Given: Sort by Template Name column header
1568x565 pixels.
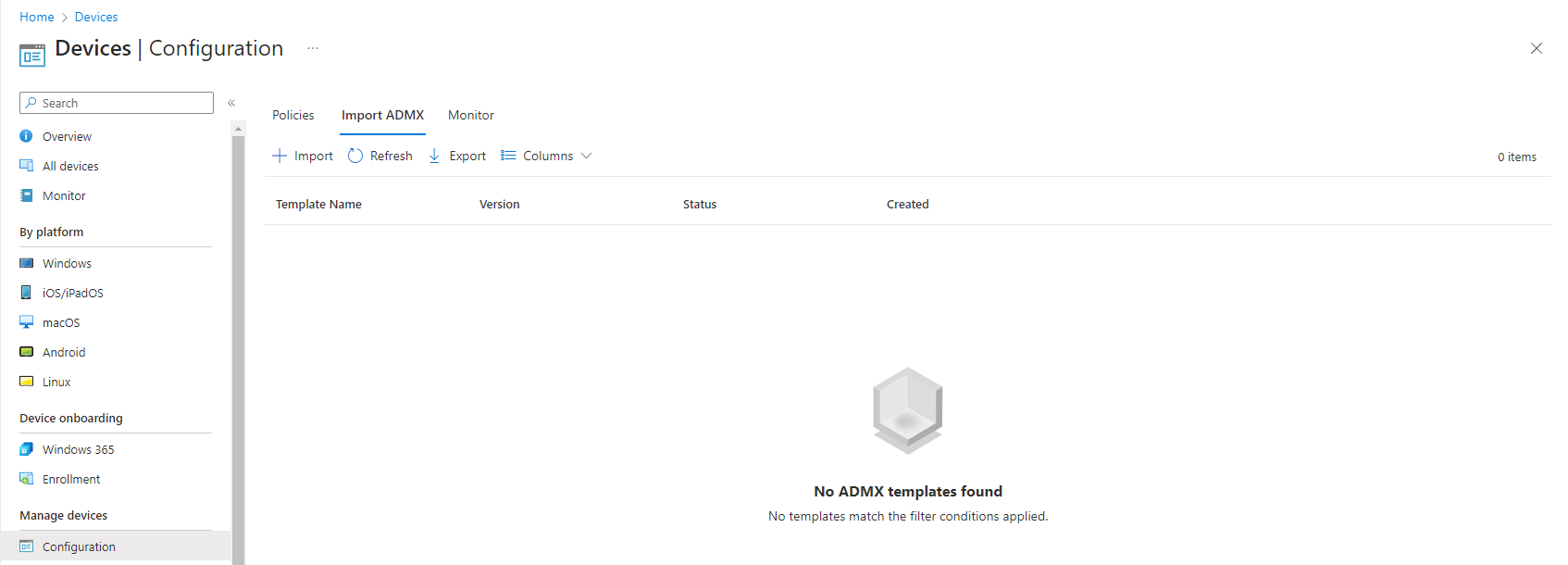Looking at the screenshot, I should tap(318, 204).
